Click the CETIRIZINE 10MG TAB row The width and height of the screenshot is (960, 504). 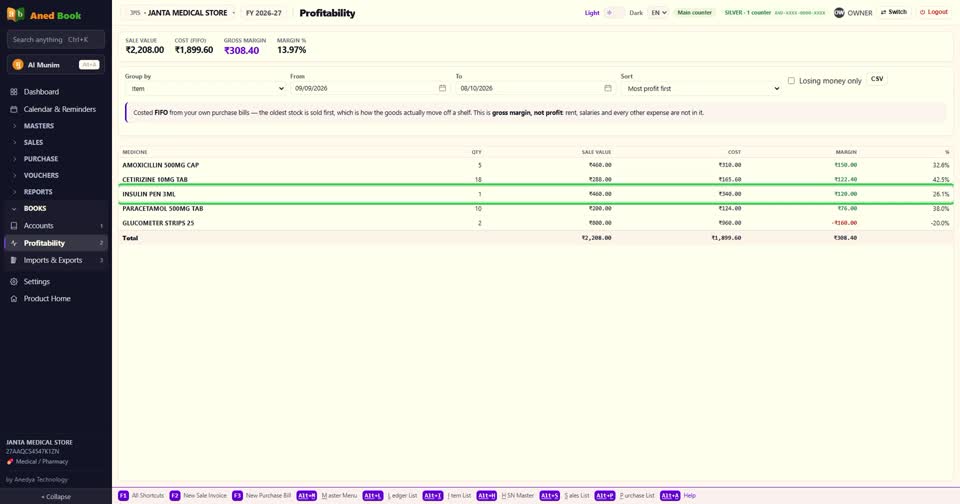tap(536, 179)
